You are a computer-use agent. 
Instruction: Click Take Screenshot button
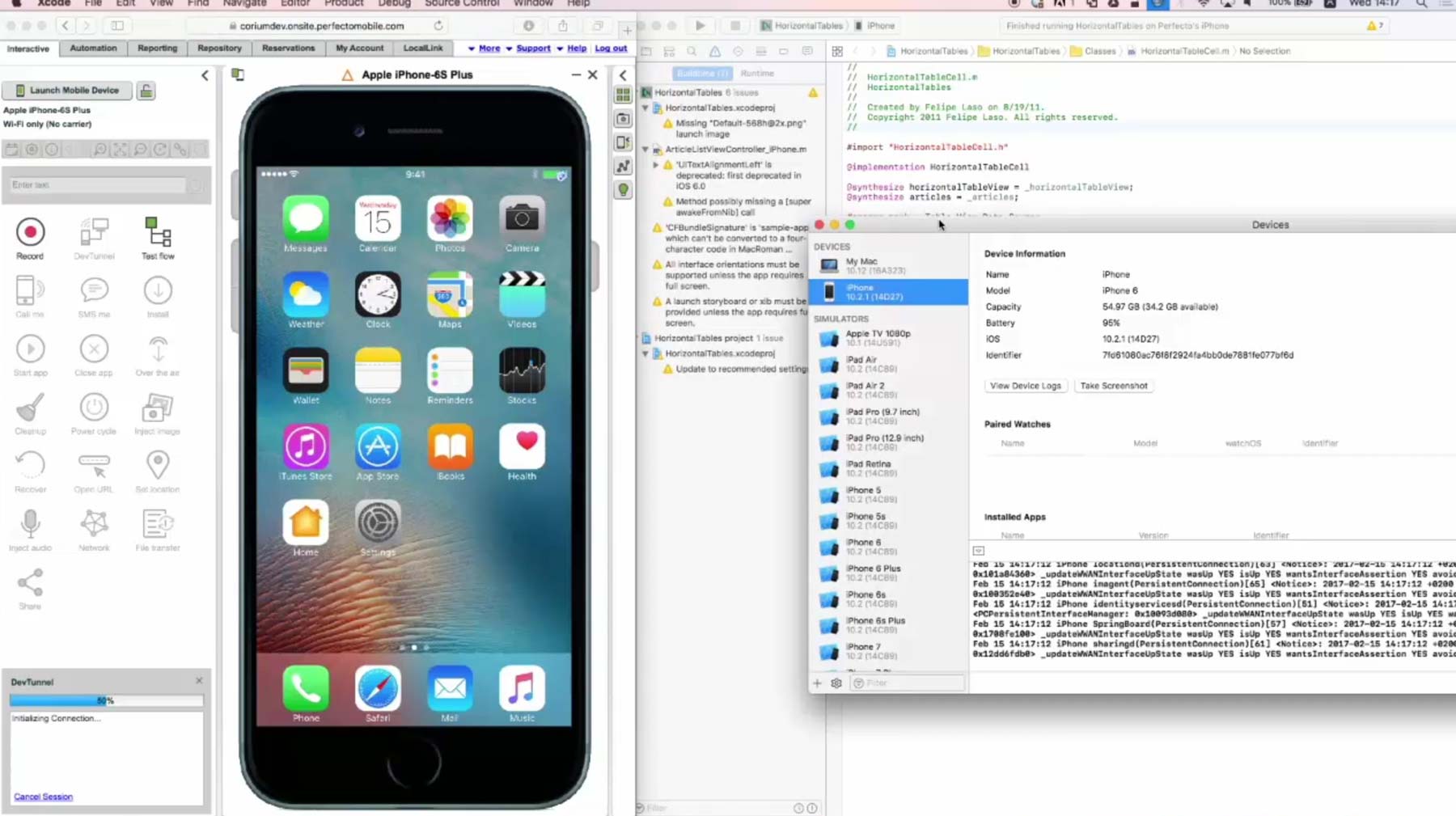point(1114,386)
